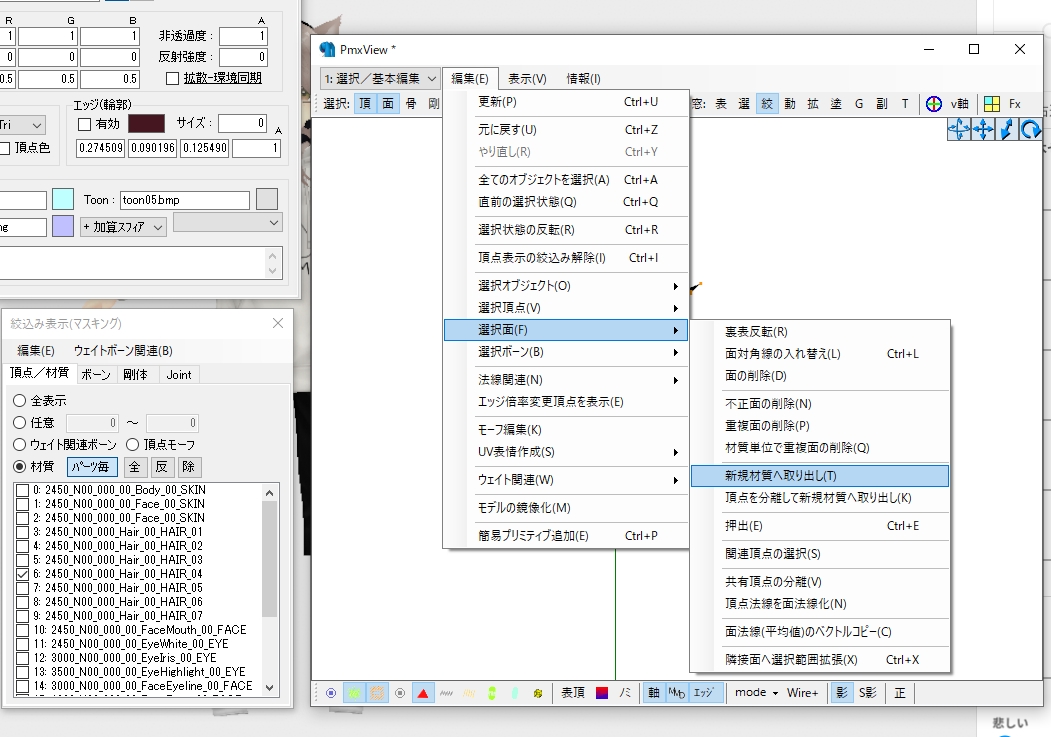This screenshot has height=737, width=1051.
Task: Toggle the 頂点色 checkbox
Action: click(x=4, y=148)
